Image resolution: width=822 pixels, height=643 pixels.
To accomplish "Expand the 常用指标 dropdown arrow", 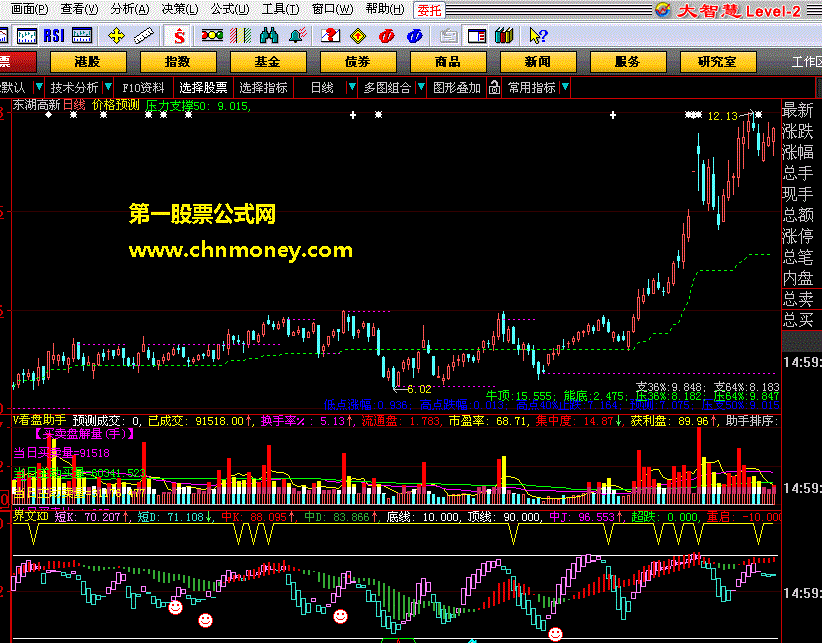I will coord(565,87).
